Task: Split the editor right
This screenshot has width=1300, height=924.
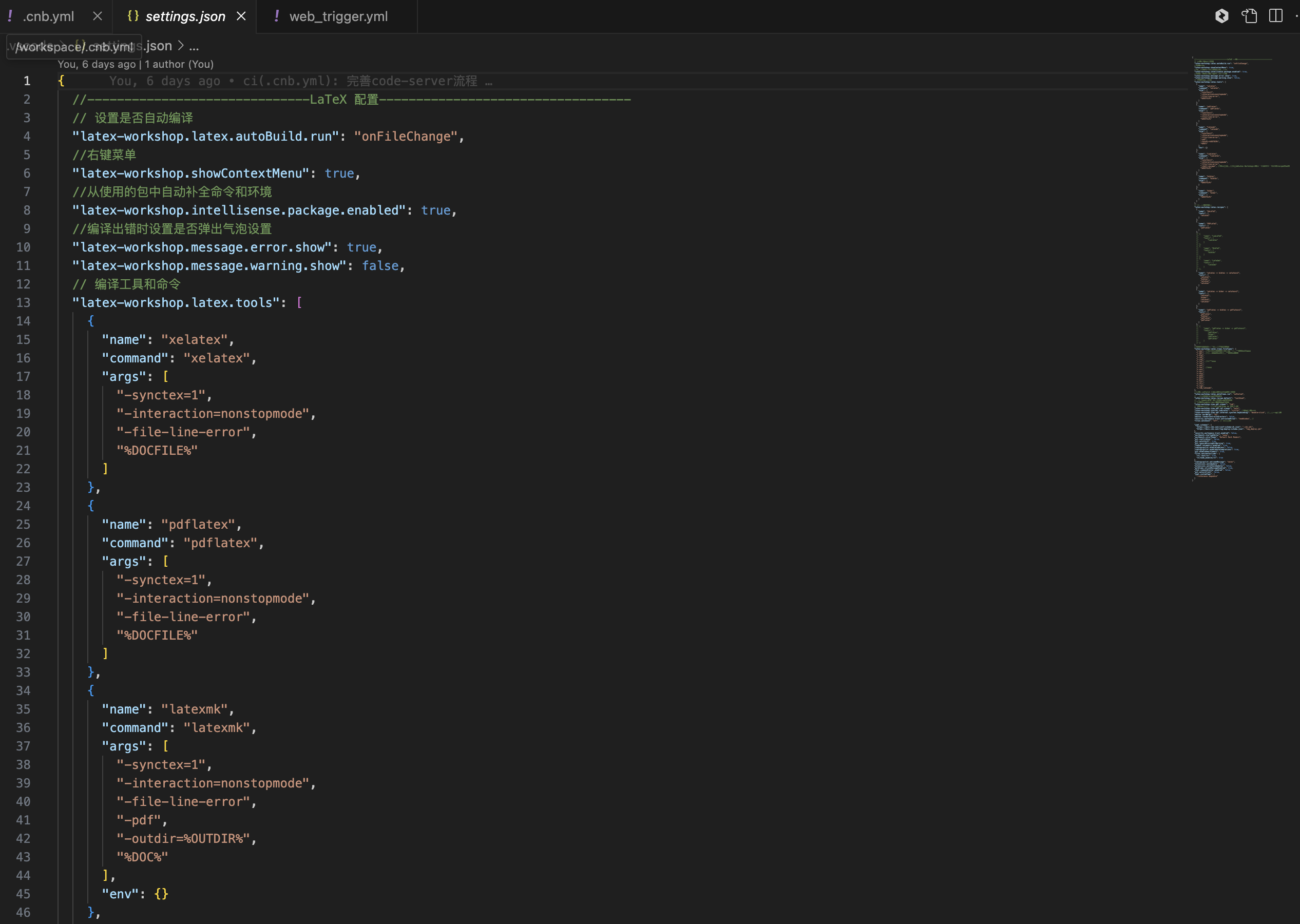Action: coord(1275,16)
